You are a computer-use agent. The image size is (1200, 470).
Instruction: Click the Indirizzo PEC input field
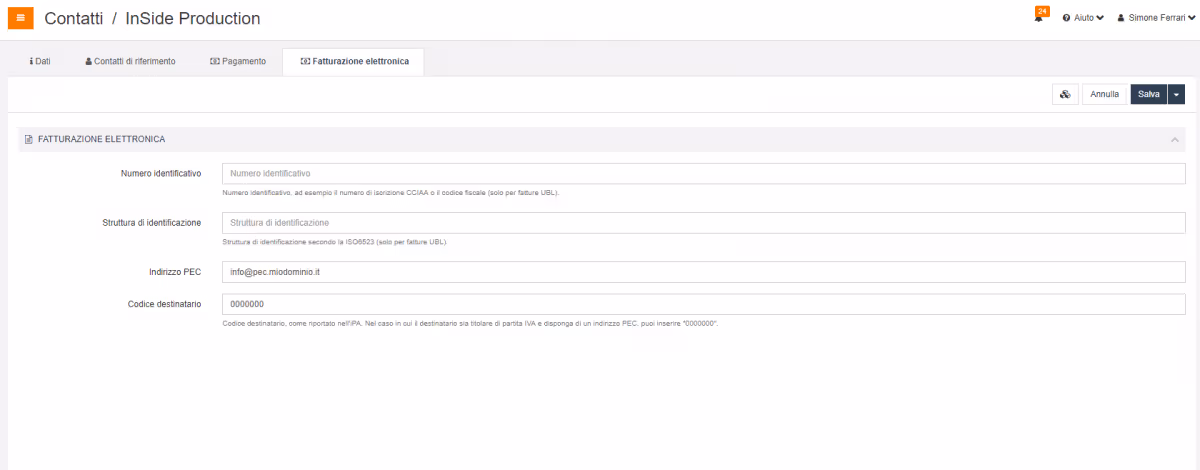coord(704,272)
